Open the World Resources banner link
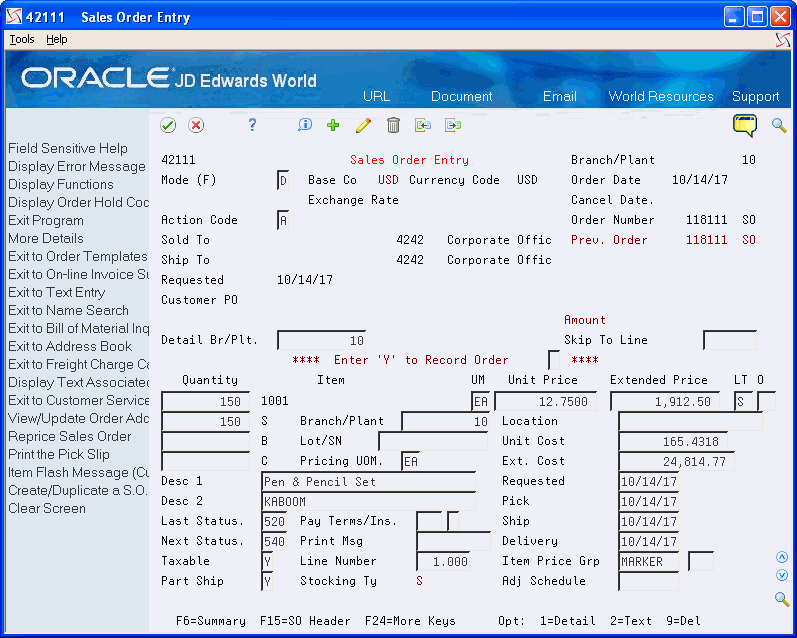This screenshot has height=638, width=797. [x=661, y=96]
